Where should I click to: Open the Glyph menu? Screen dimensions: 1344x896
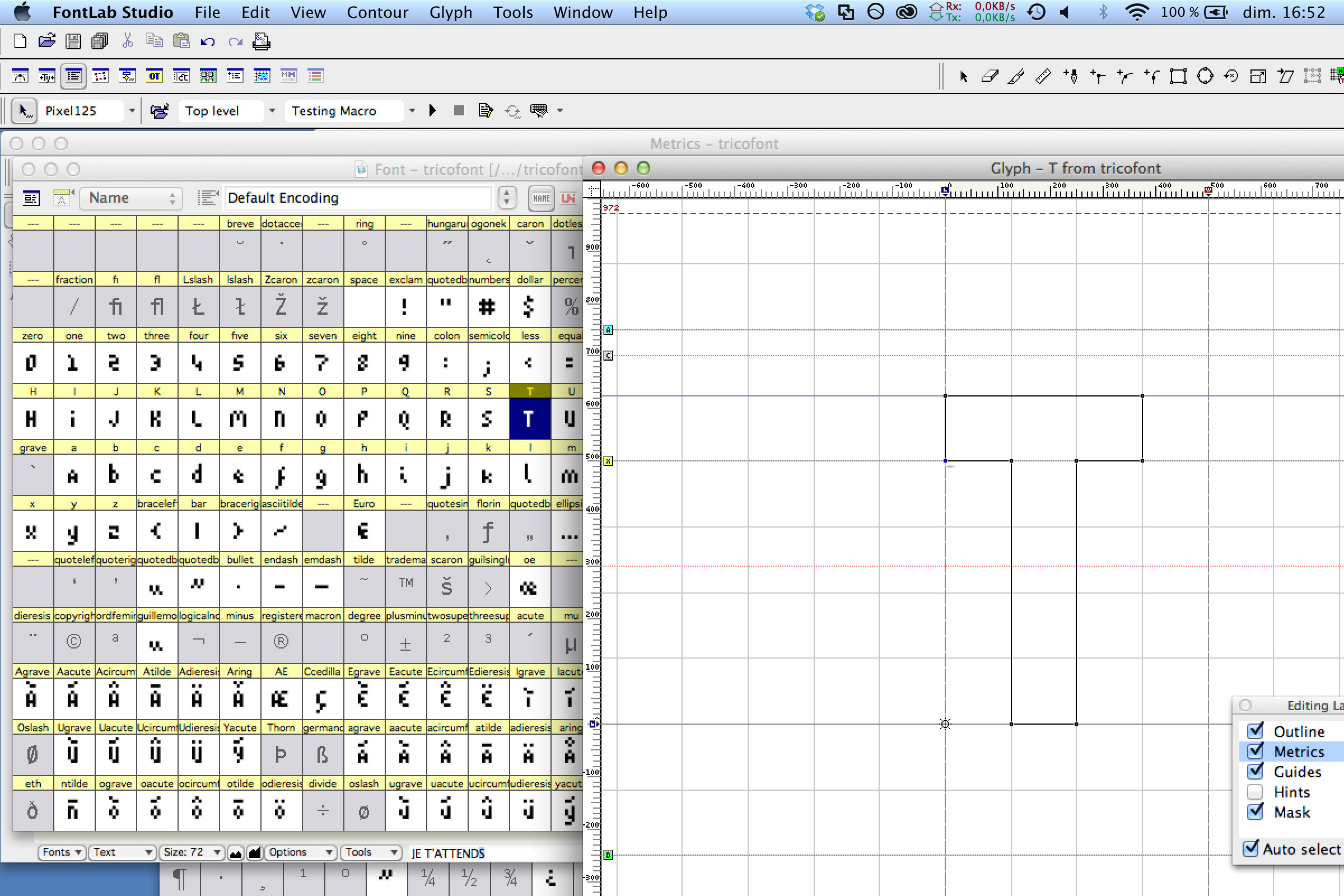[x=451, y=12]
